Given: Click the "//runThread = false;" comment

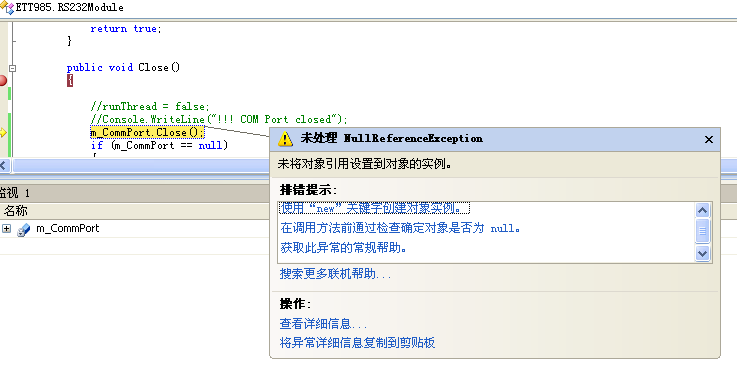Looking at the screenshot, I should (x=150, y=106).
